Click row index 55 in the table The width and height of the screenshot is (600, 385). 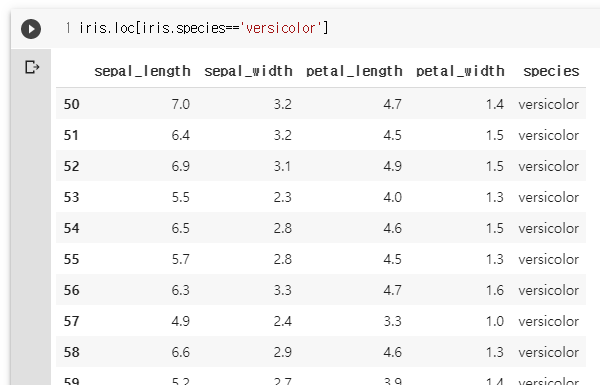(x=72, y=259)
